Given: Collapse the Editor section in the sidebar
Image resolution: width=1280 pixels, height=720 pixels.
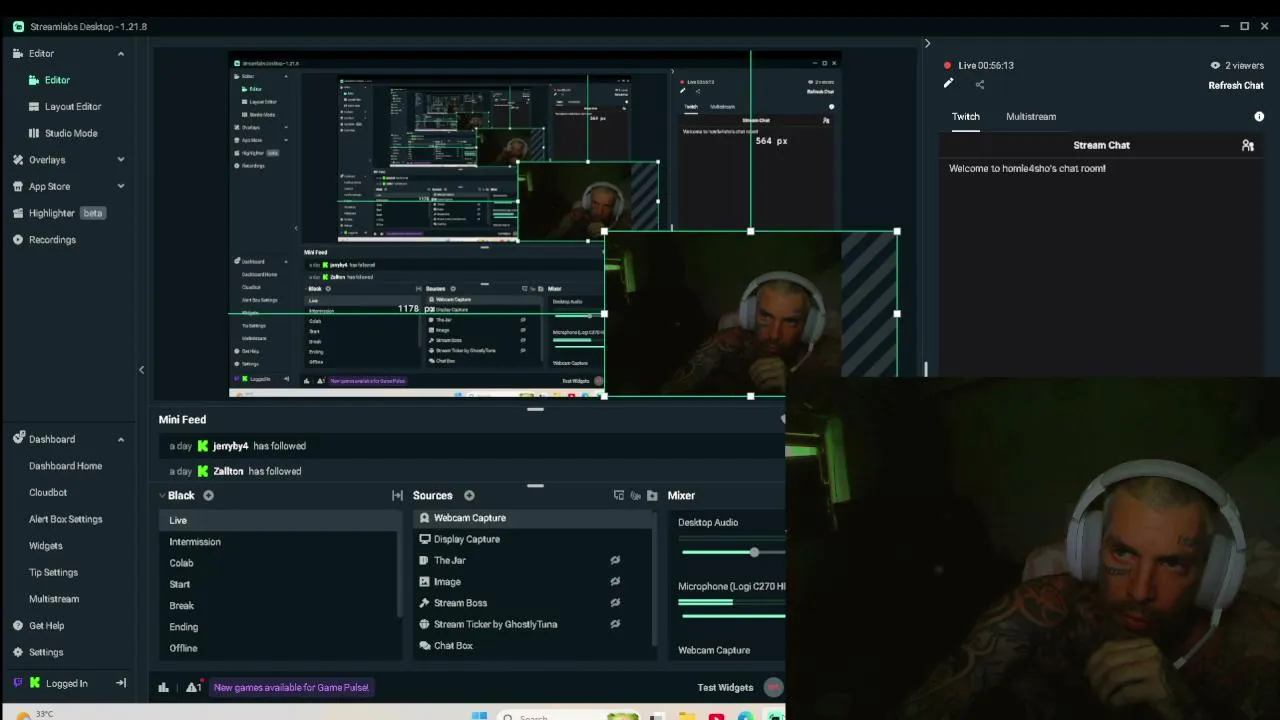Looking at the screenshot, I should (x=121, y=53).
